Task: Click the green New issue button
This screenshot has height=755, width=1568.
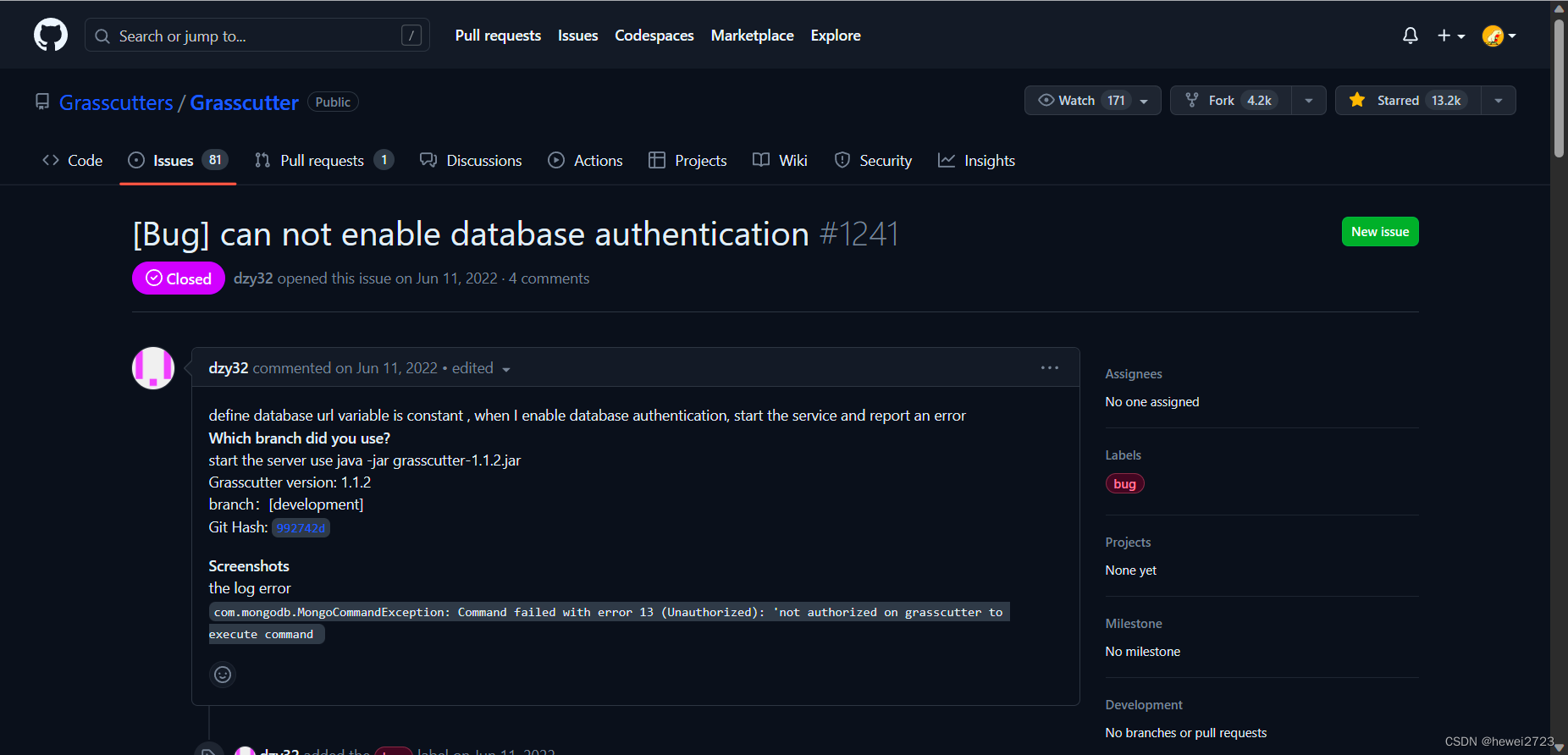Action: click(x=1380, y=232)
